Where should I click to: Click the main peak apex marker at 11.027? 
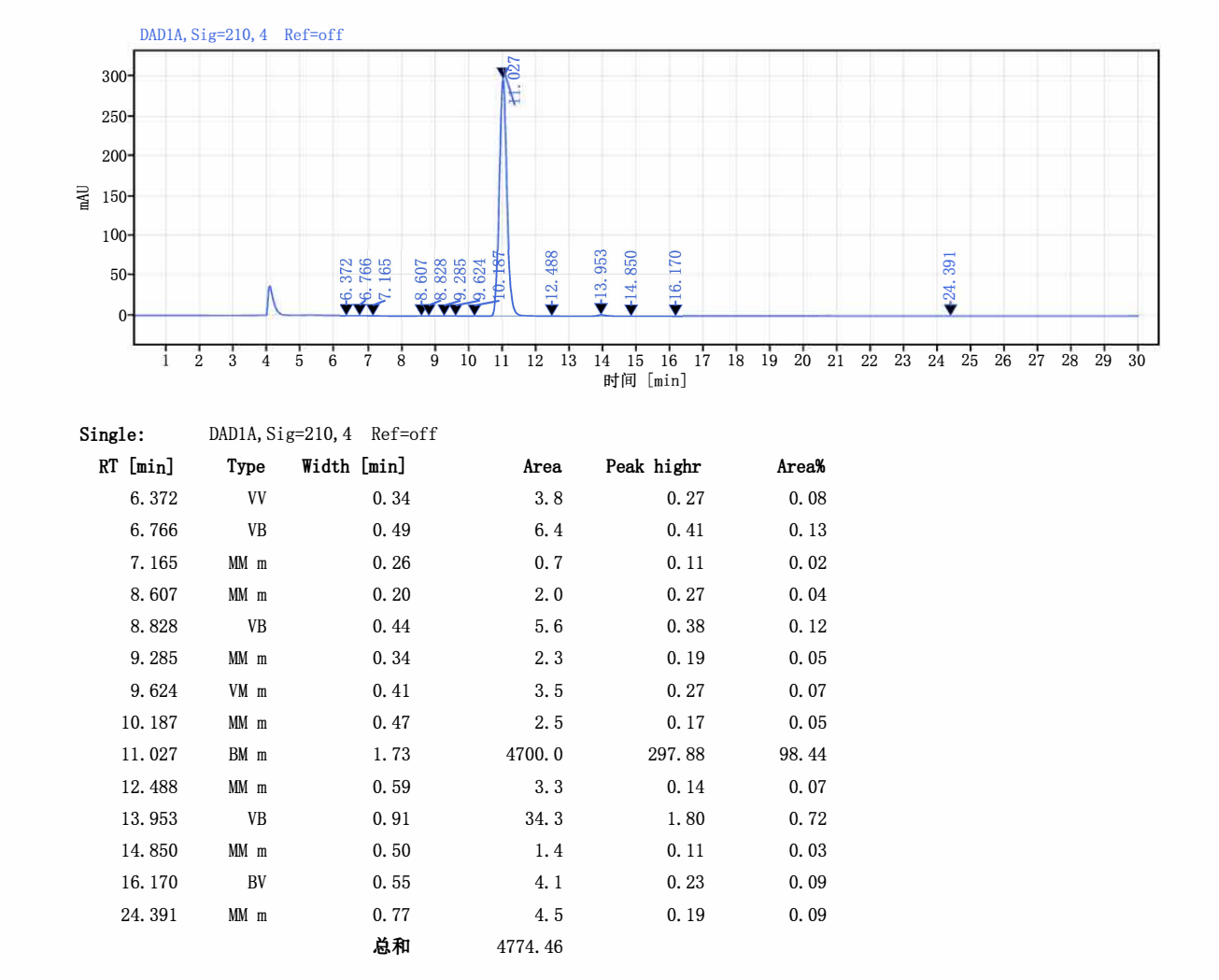pyautogui.click(x=503, y=73)
